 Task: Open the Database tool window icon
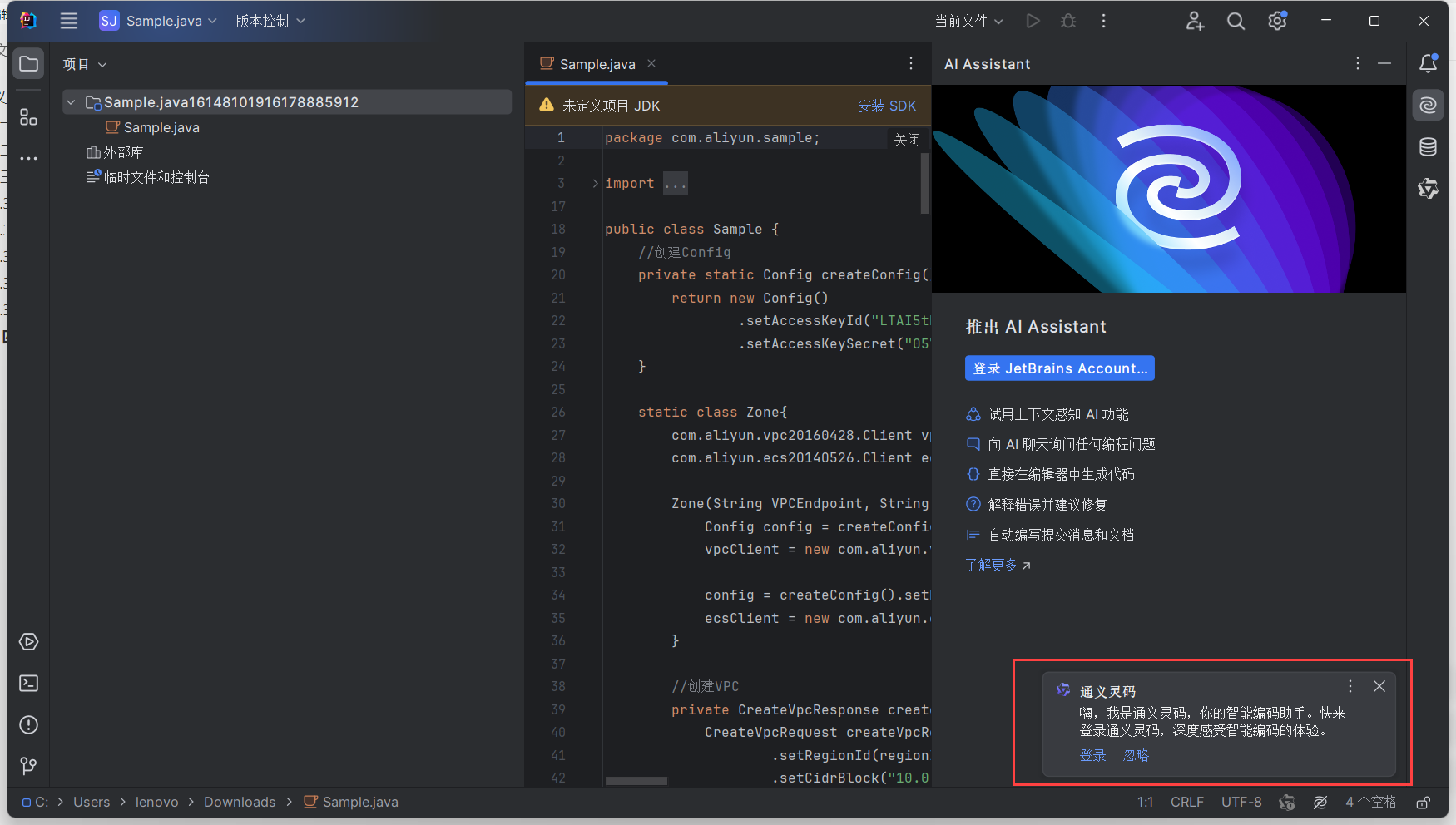(x=1429, y=147)
